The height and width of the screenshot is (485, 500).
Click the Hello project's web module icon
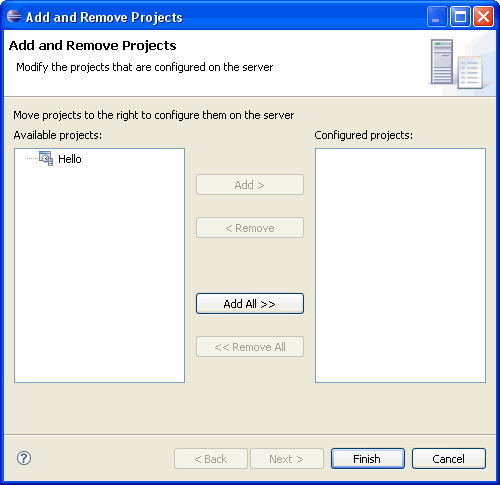click(46, 158)
